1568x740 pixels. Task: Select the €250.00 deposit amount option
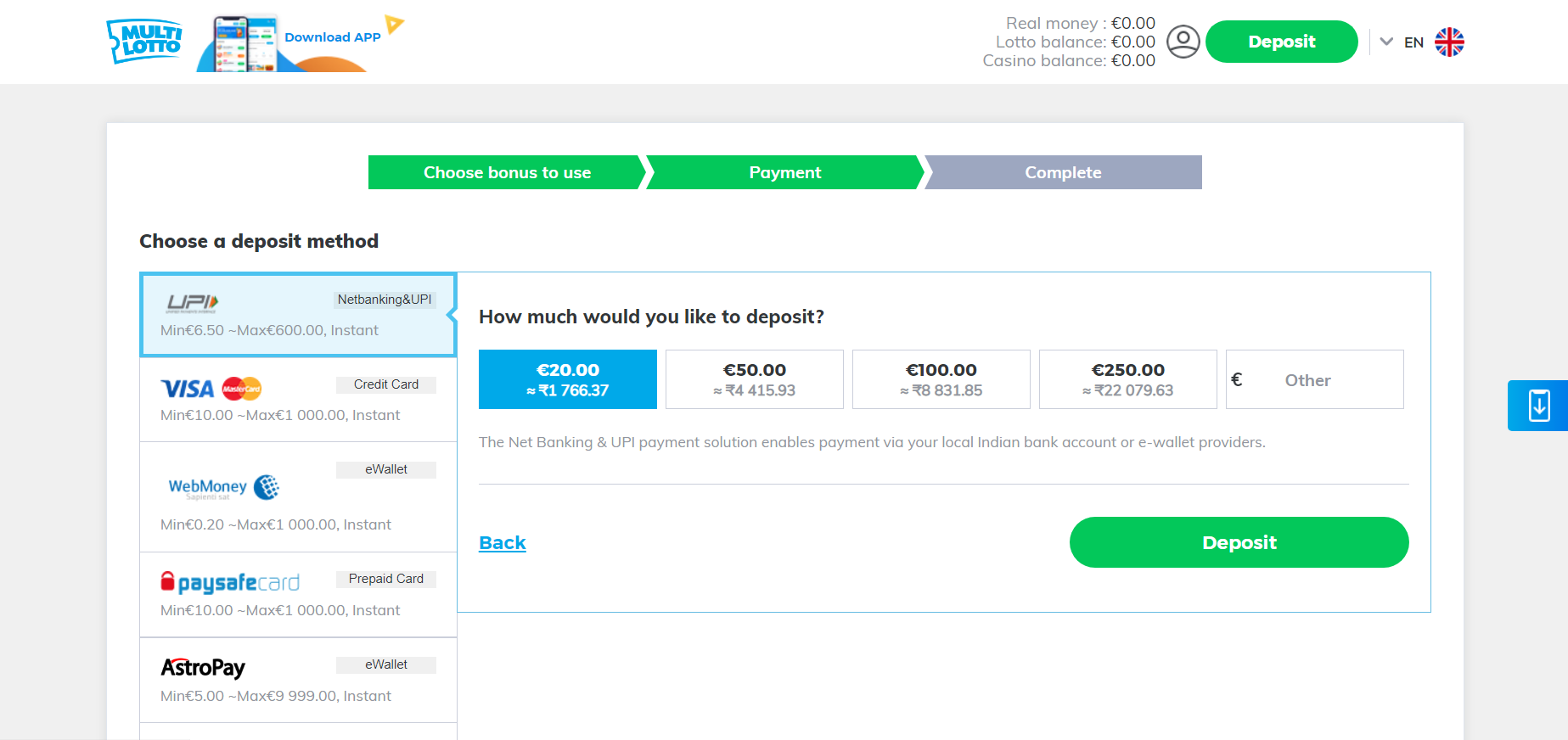click(1127, 378)
